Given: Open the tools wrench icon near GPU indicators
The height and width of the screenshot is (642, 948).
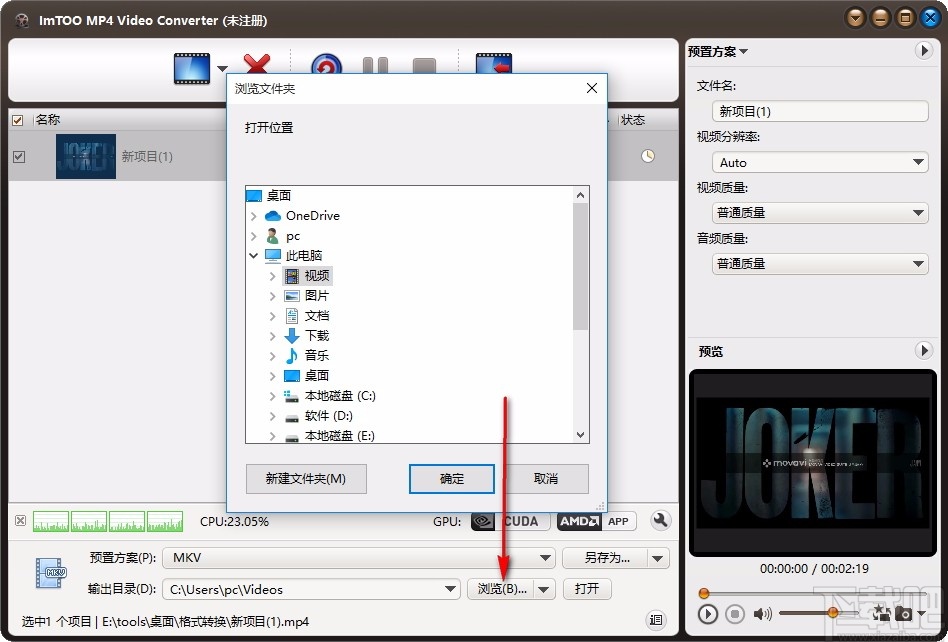Looking at the screenshot, I should [x=661, y=521].
